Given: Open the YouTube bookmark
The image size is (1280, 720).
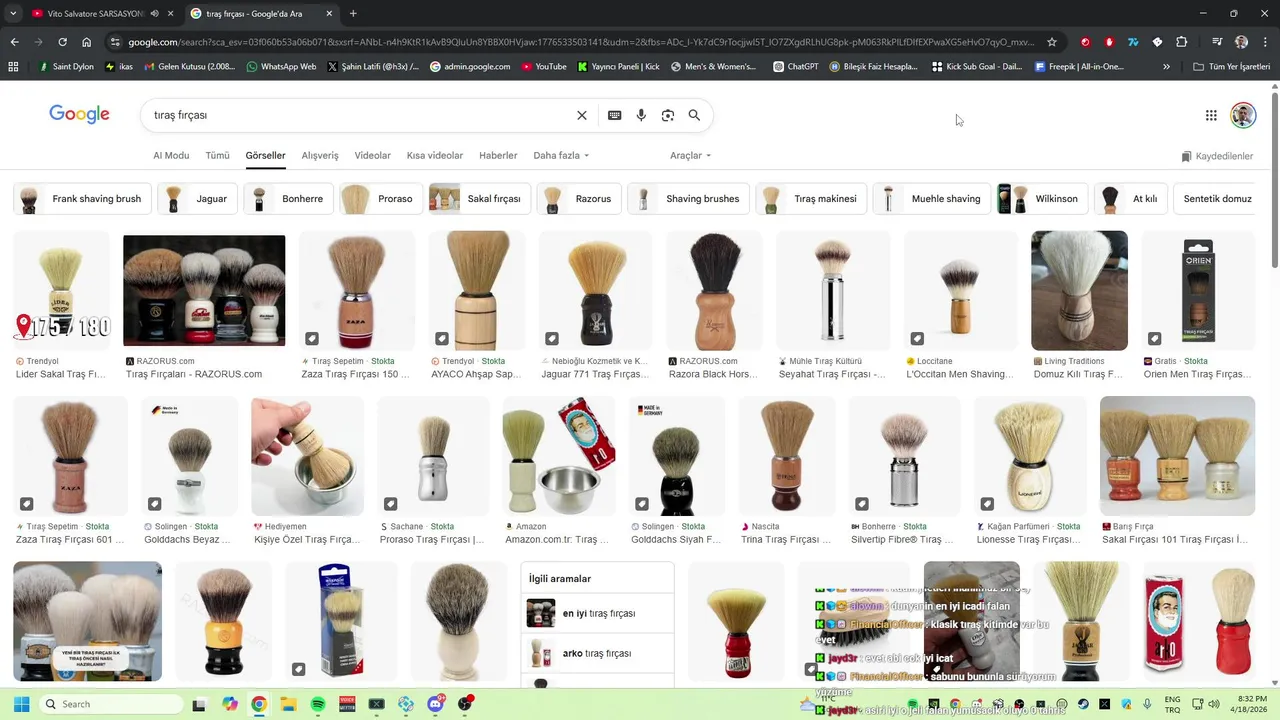Looking at the screenshot, I should [x=544, y=67].
